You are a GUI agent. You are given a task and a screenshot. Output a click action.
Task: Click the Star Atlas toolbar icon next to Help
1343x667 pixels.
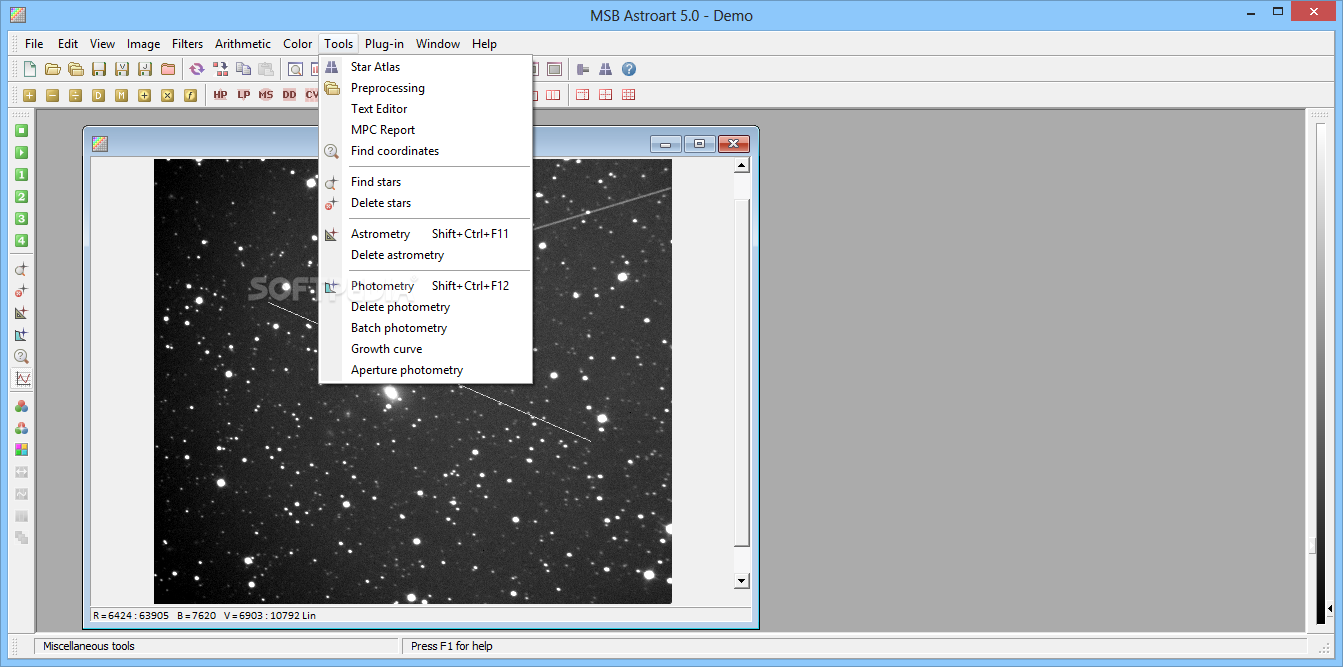(x=605, y=69)
